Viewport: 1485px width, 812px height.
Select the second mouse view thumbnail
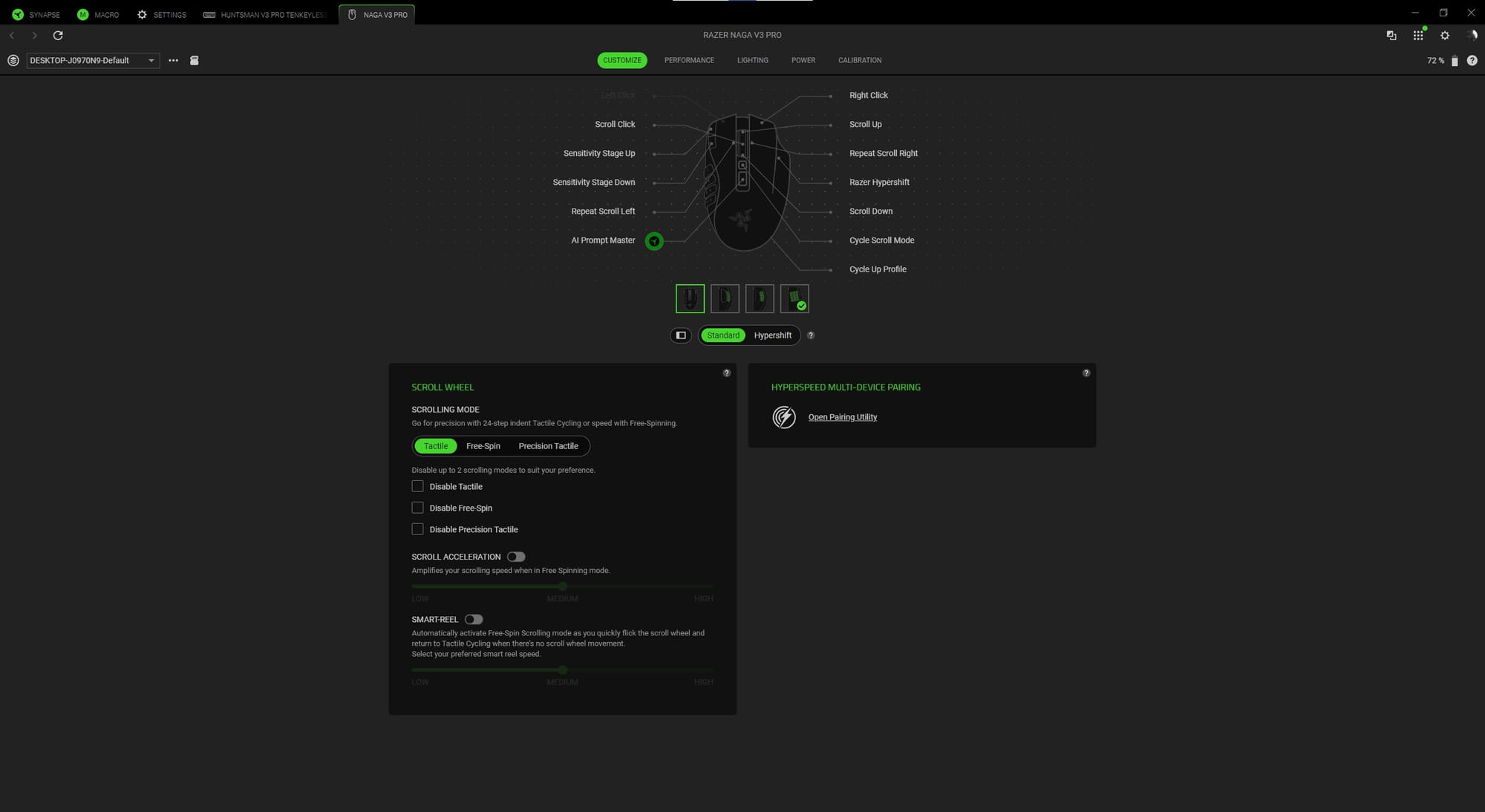point(725,299)
